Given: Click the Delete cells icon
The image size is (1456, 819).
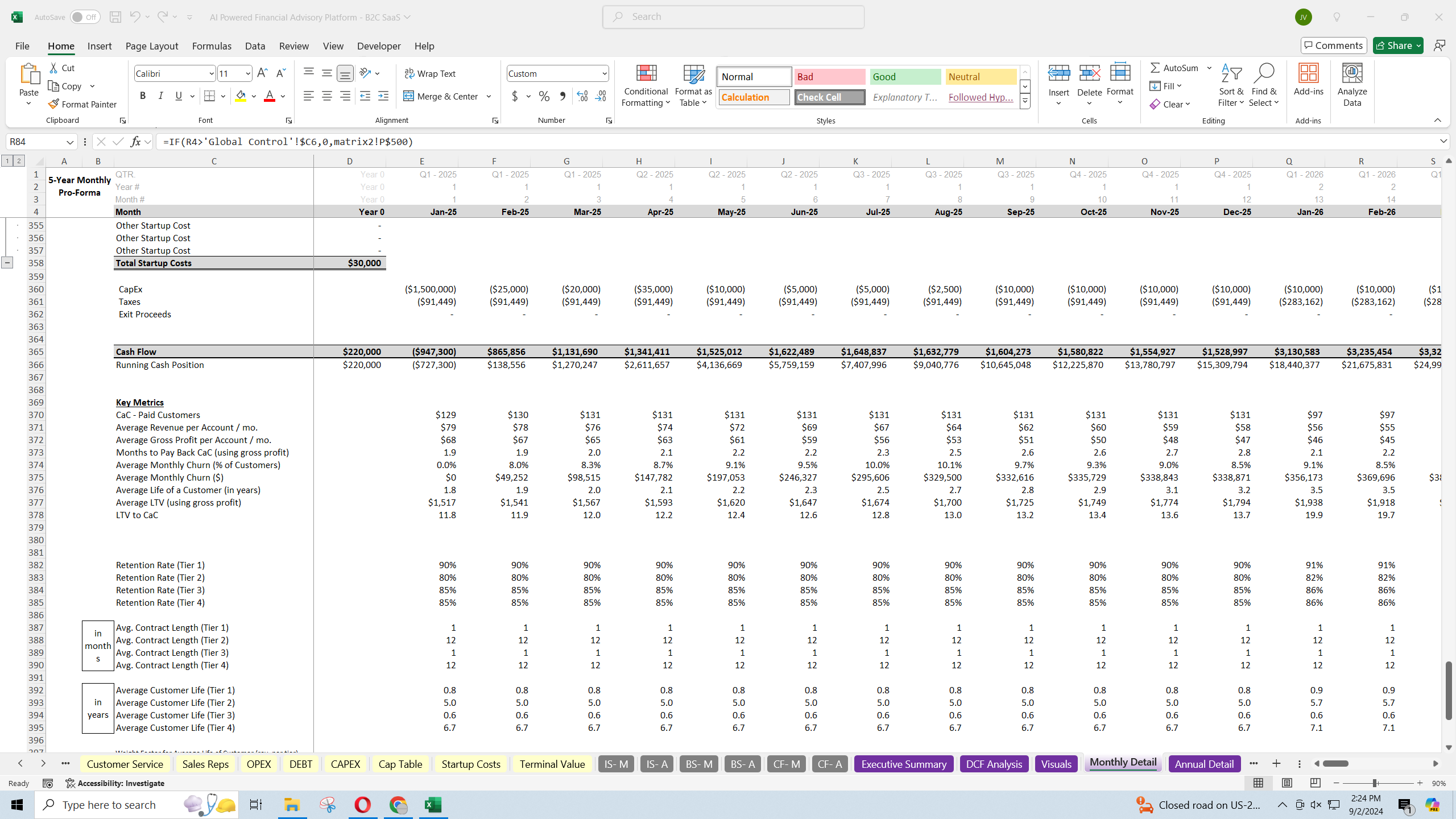Looking at the screenshot, I should pyautogui.click(x=1089, y=73).
